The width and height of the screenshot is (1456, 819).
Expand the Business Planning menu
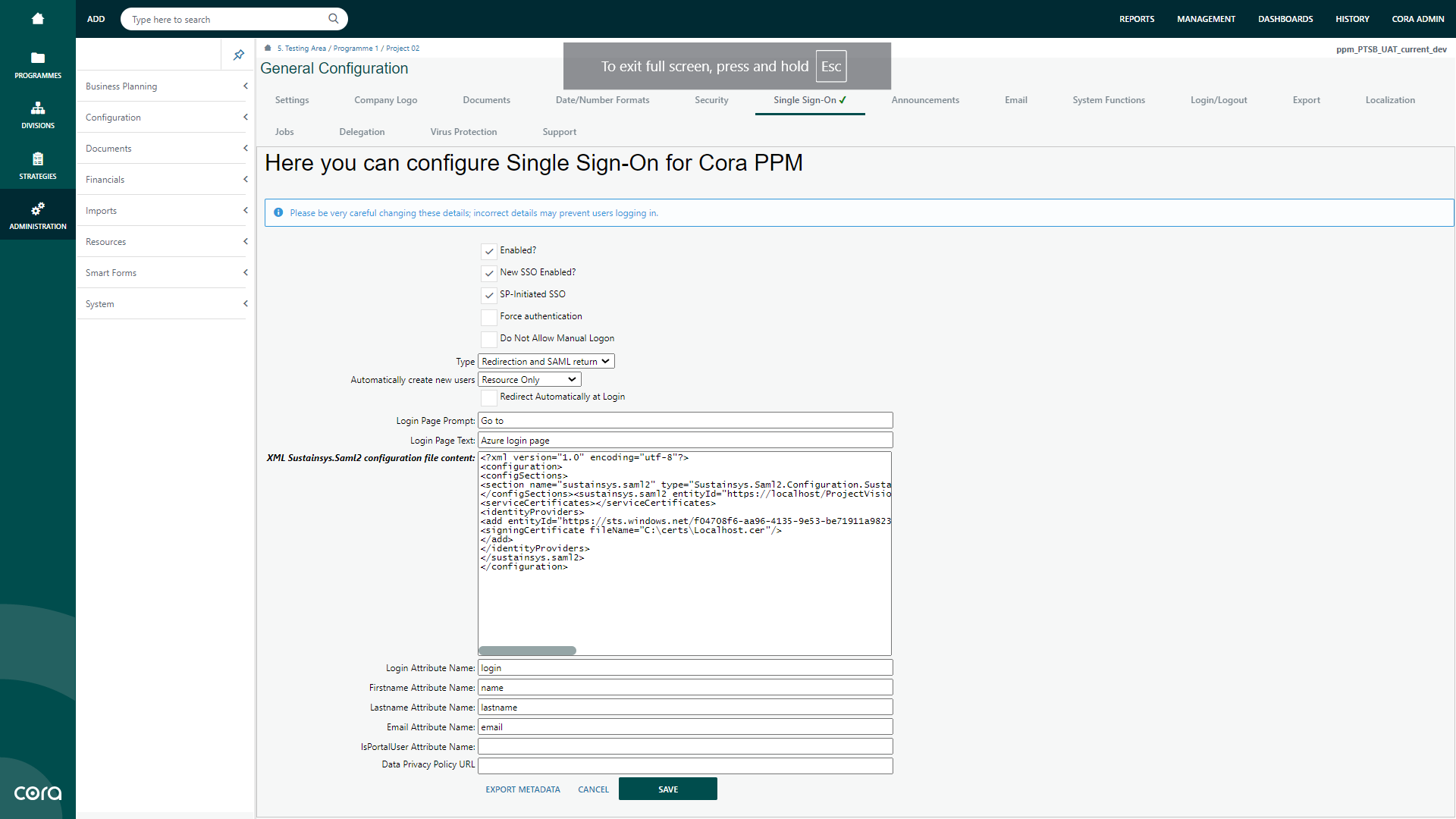(x=165, y=86)
